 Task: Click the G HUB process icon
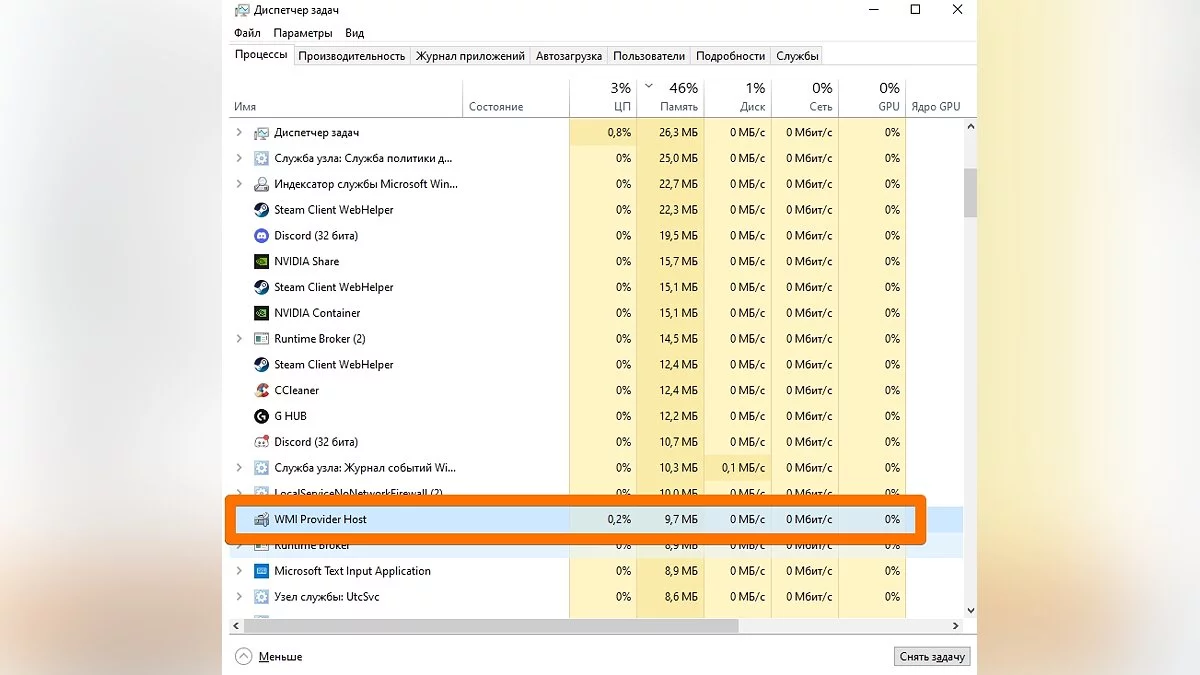[261, 416]
